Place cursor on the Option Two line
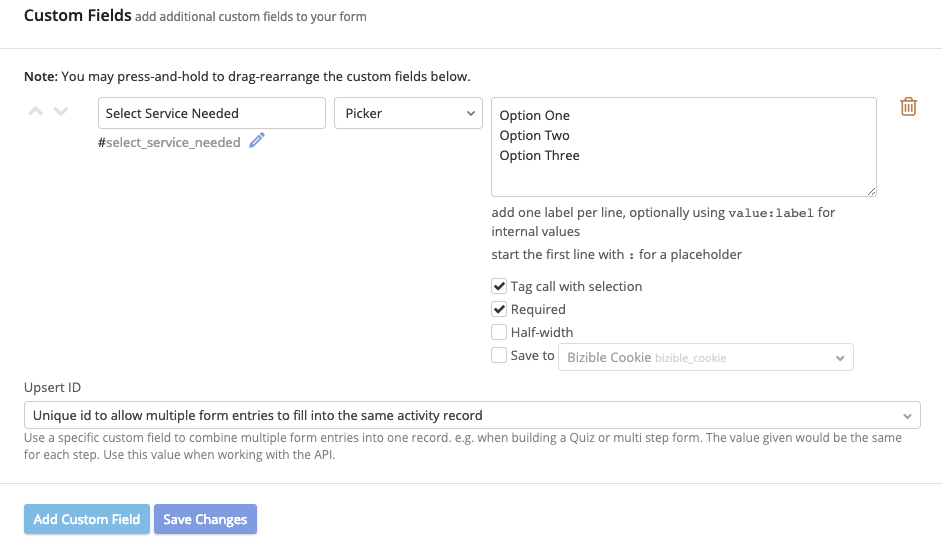Screen dimensions: 942x544 click(535, 136)
